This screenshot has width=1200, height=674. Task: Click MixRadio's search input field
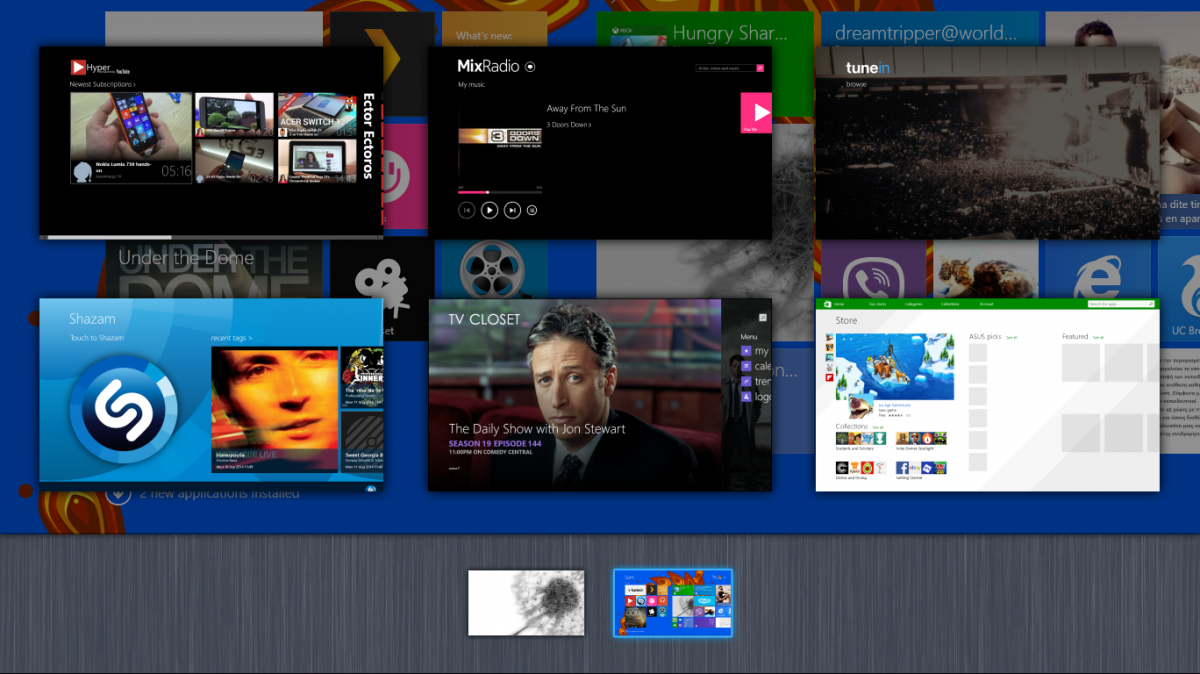tap(726, 68)
